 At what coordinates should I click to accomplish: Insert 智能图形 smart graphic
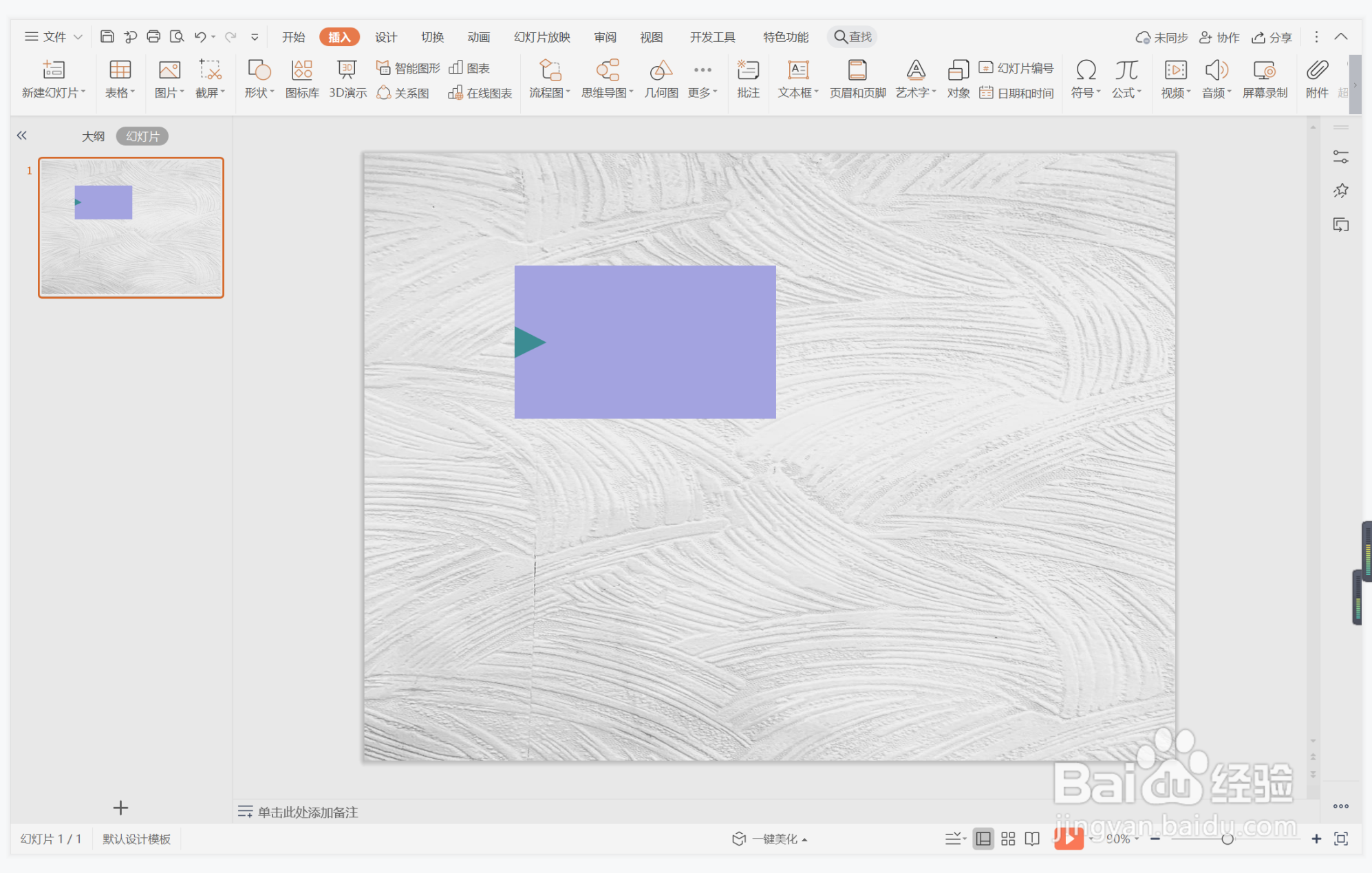(408, 67)
